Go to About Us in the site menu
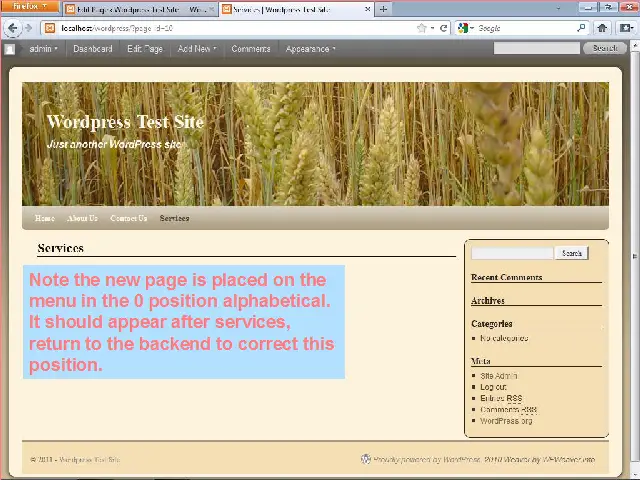Image resolution: width=640 pixels, height=480 pixels. [82, 218]
